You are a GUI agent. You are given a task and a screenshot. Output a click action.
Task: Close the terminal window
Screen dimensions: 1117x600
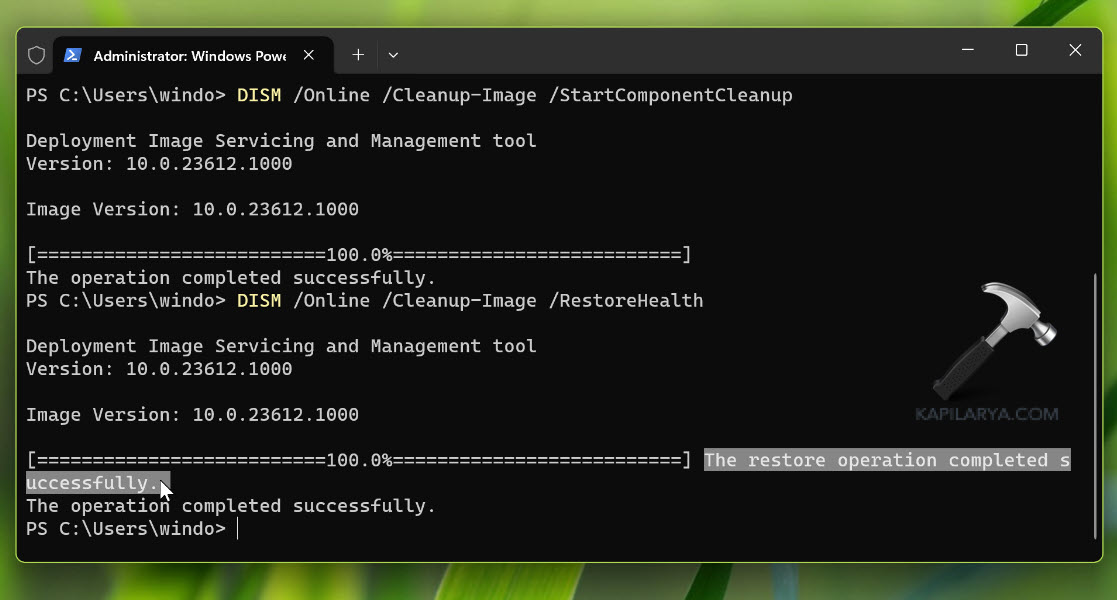pos(1075,50)
